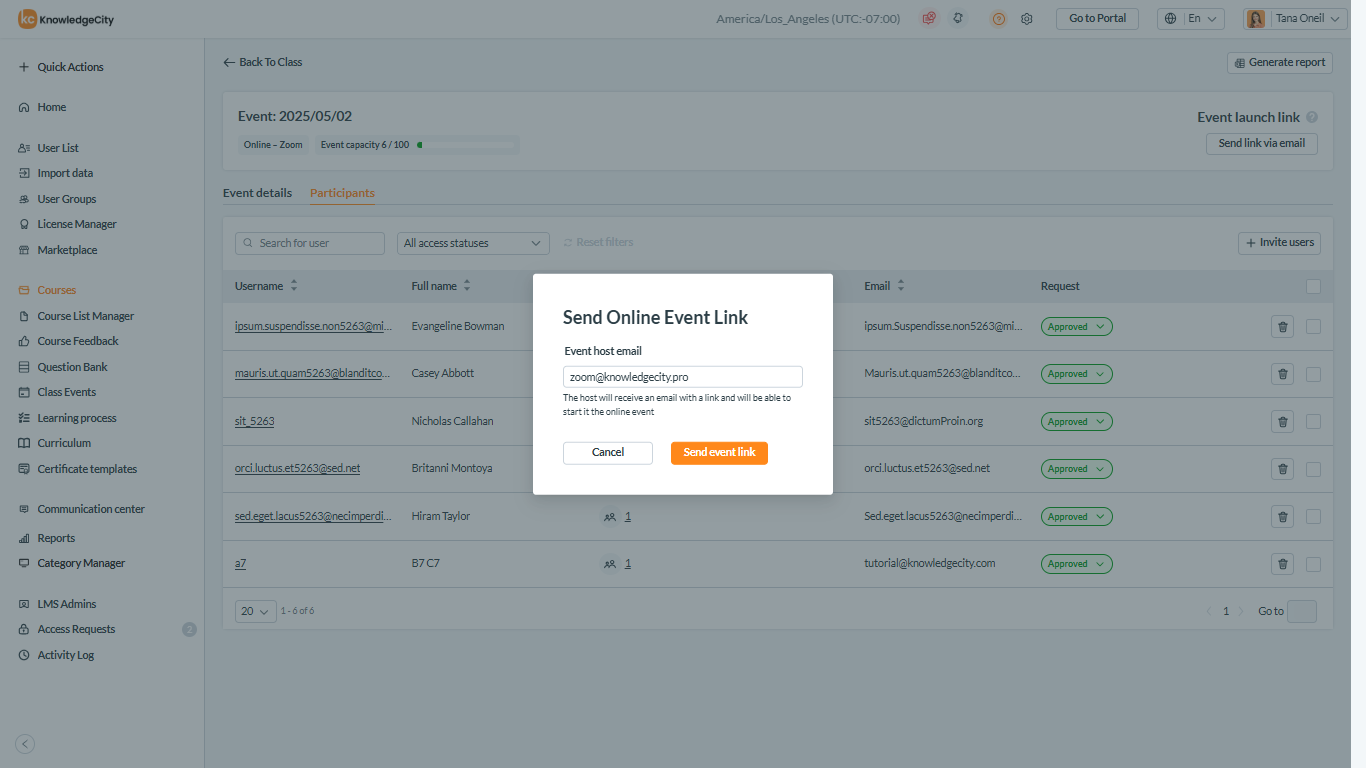The height and width of the screenshot is (768, 1366).
Task: Sort by Username column arrows
Action: pyautogui.click(x=294, y=286)
